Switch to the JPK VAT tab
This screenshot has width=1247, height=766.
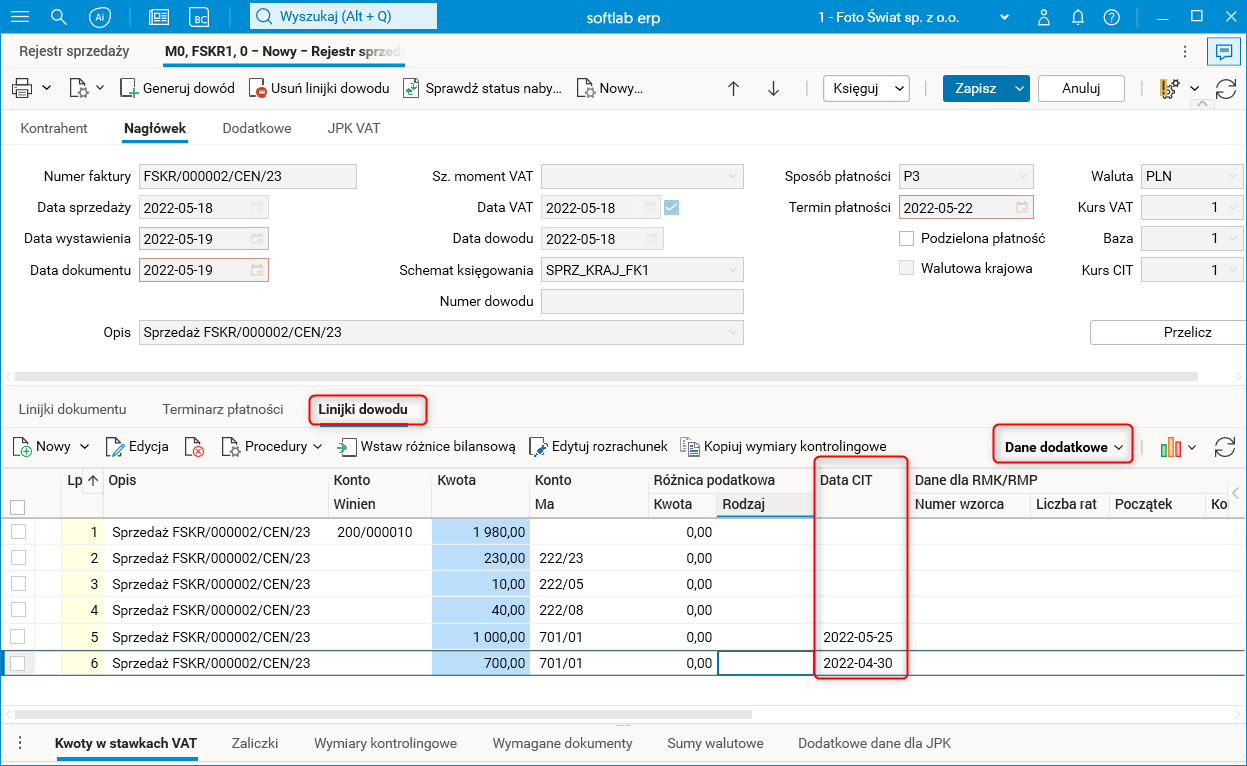353,129
